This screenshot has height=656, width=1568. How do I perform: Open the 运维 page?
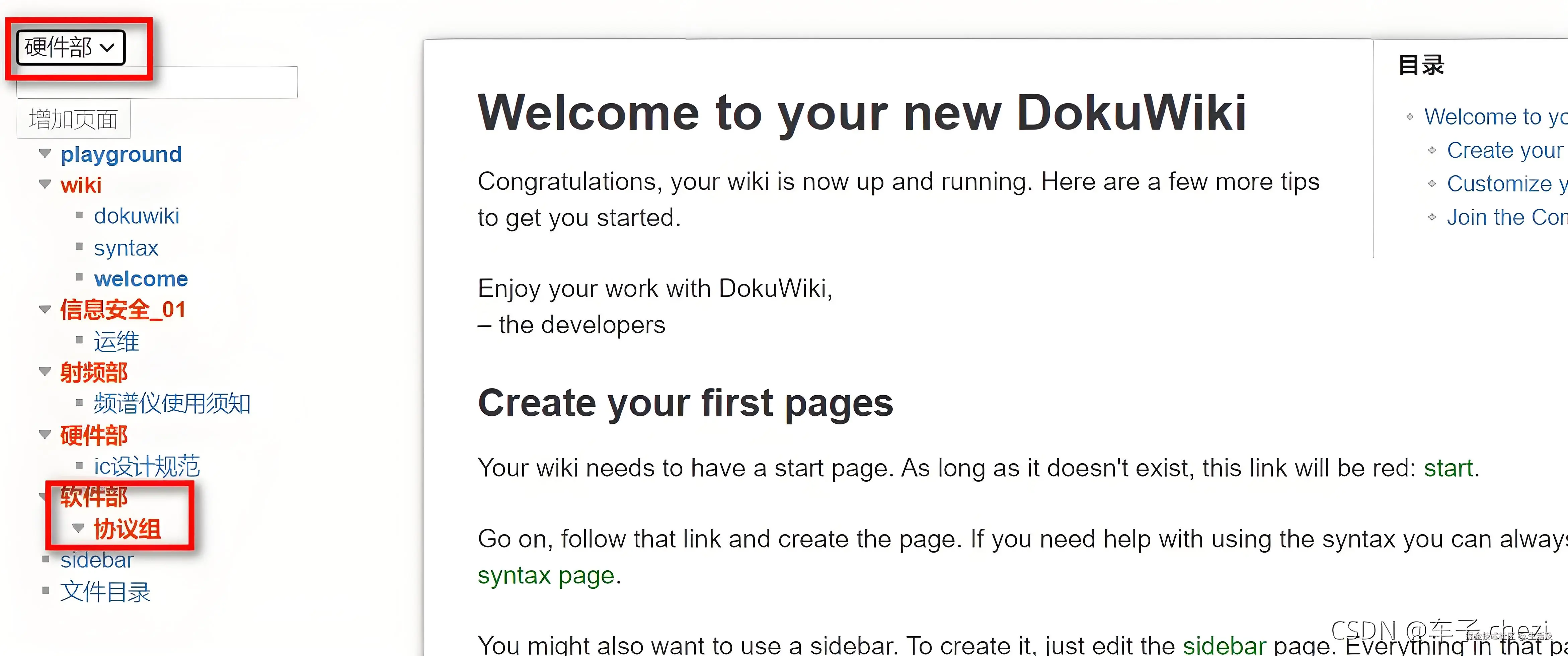tap(116, 341)
